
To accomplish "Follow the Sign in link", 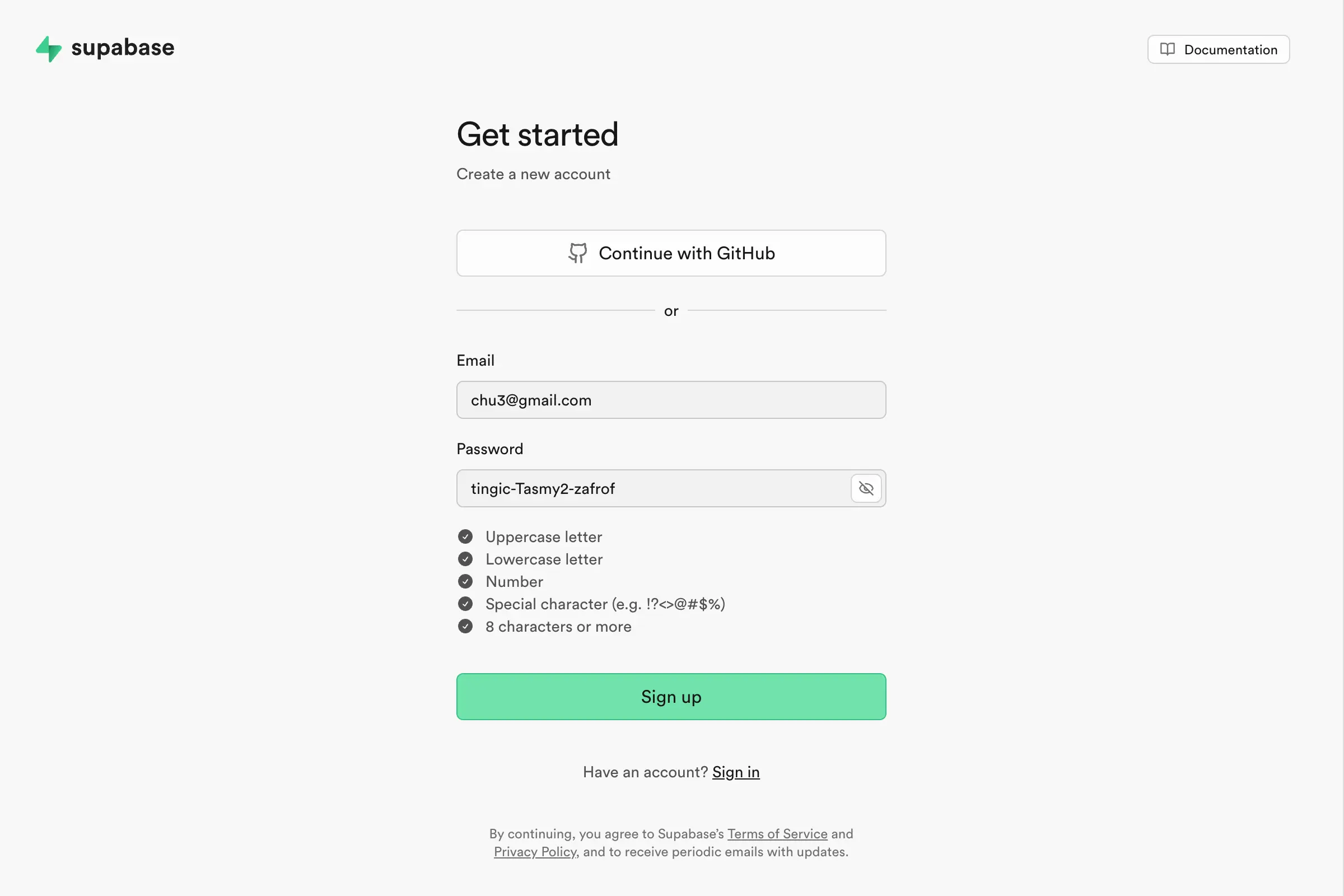I will (735, 772).
